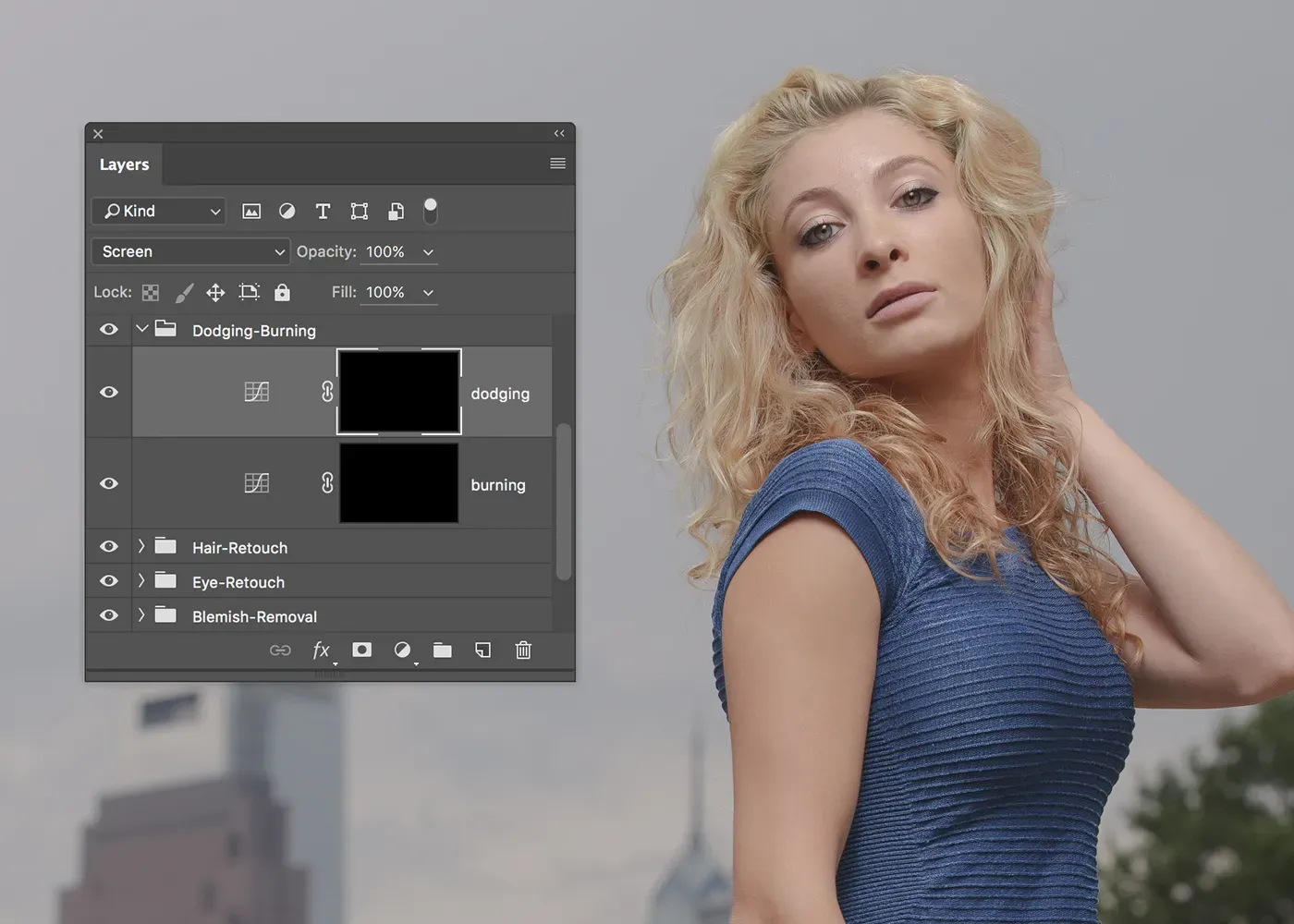Click the Delete layer trash icon
This screenshot has height=924, width=1294.
tap(523, 650)
